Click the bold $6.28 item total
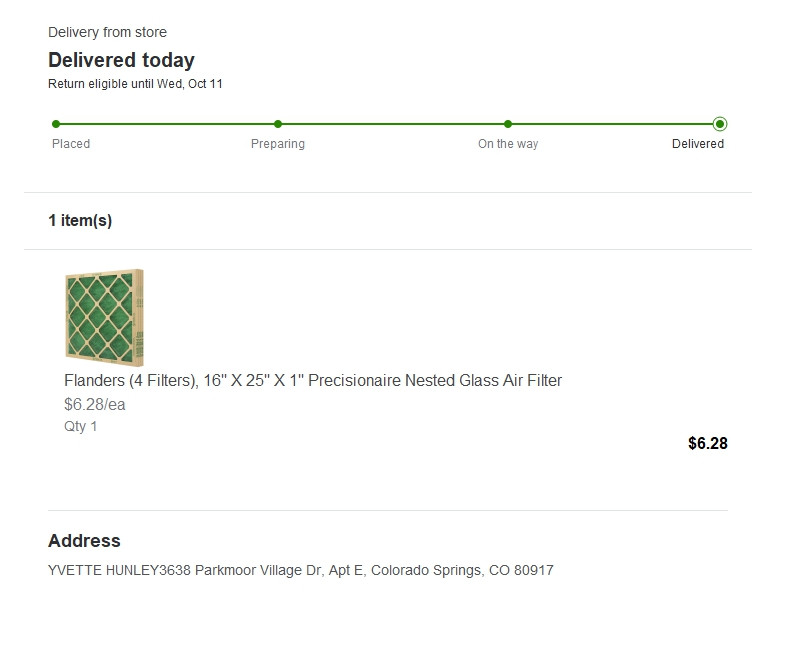This screenshot has width=800, height=646. 707,443
